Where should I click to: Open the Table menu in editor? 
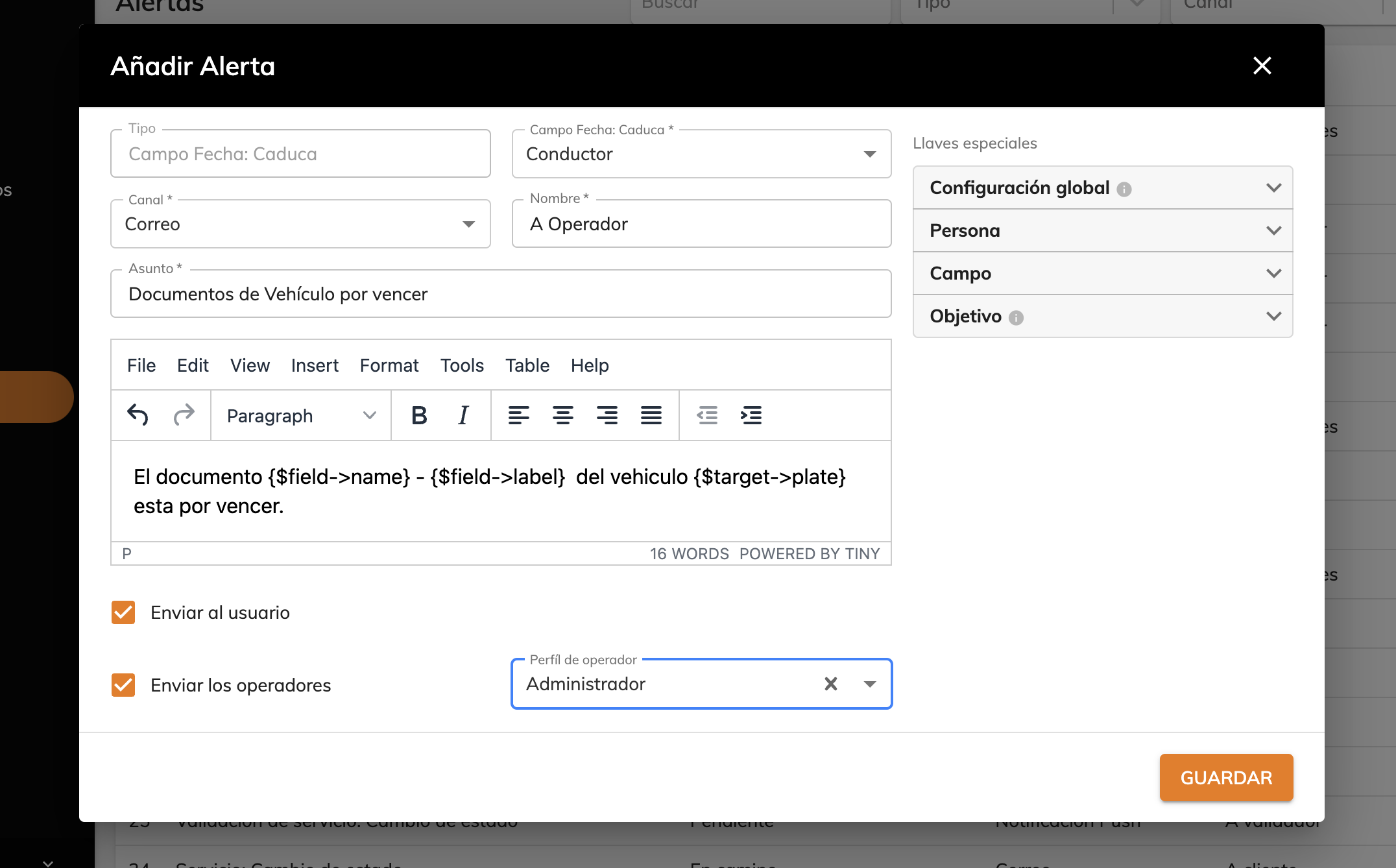[x=527, y=365]
